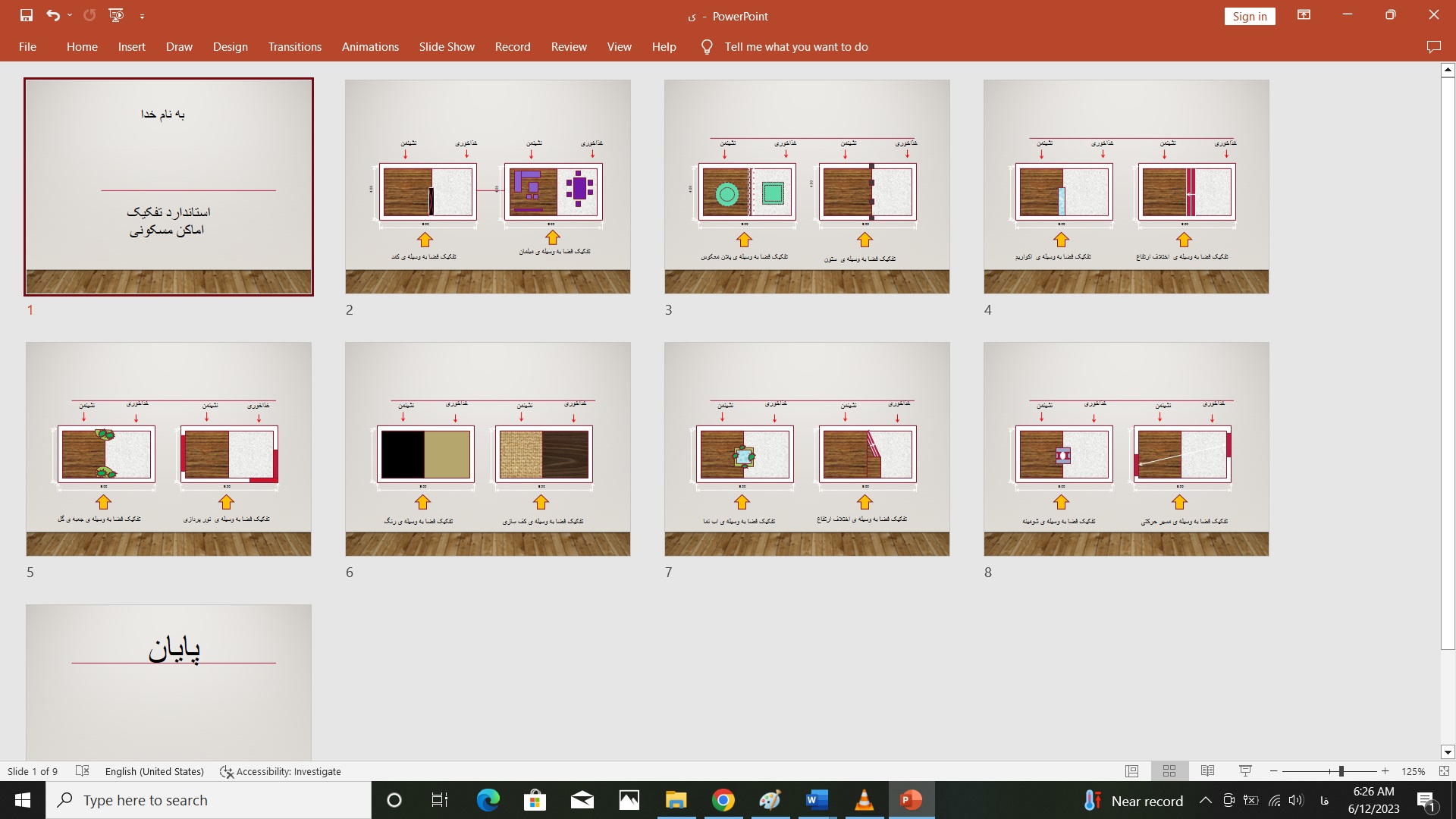
Task: Click the Help menu tab
Action: pyautogui.click(x=663, y=47)
